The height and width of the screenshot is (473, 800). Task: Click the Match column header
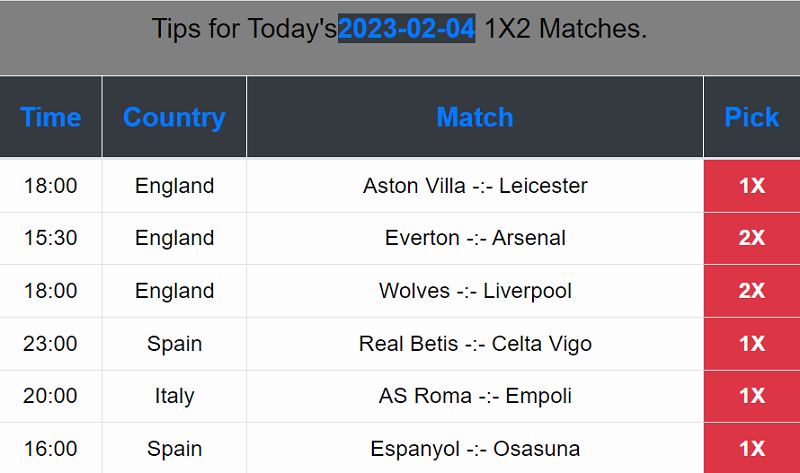click(x=474, y=117)
